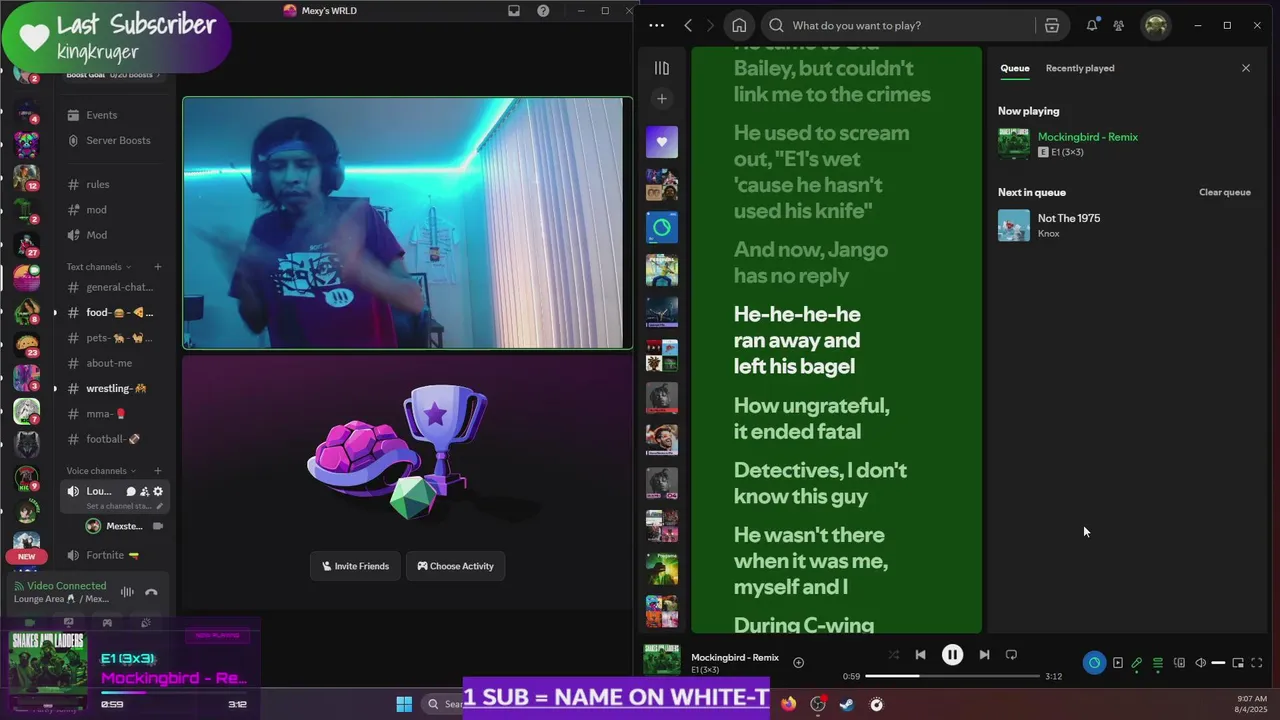Screen dimensions: 1280x720
Task: Toggle repeat in Spotify player
Action: [1011, 655]
